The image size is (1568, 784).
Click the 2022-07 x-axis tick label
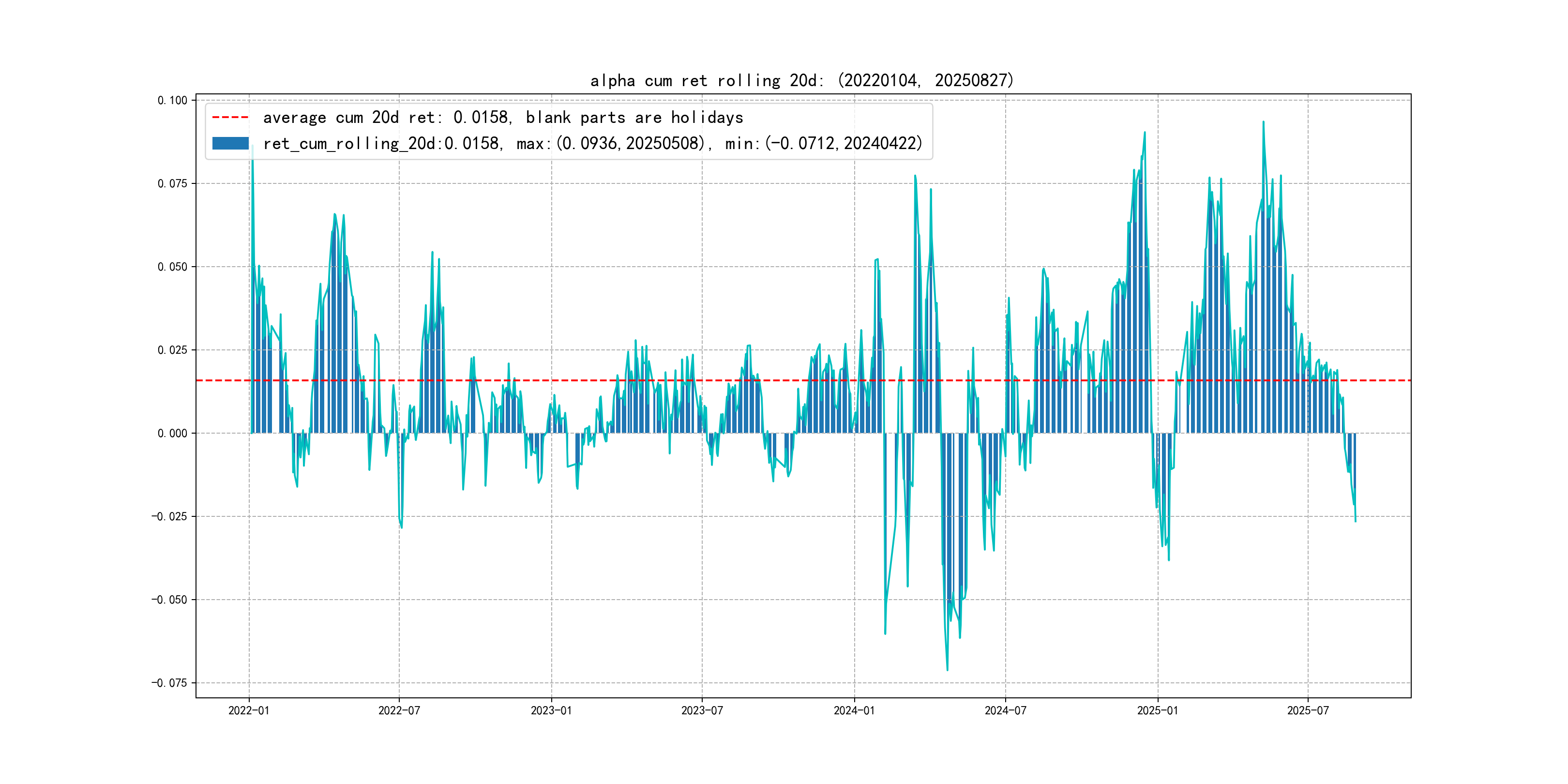(399, 710)
